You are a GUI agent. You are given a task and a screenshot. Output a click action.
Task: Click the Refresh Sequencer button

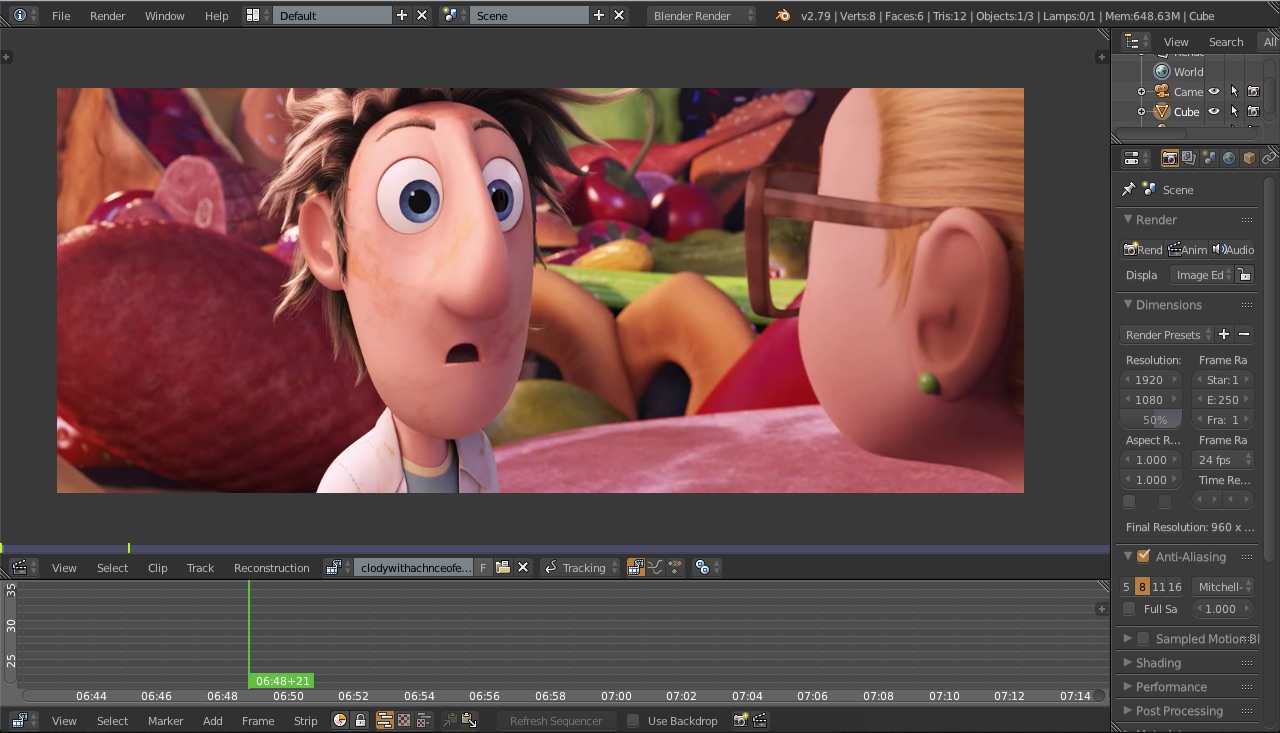(x=556, y=720)
